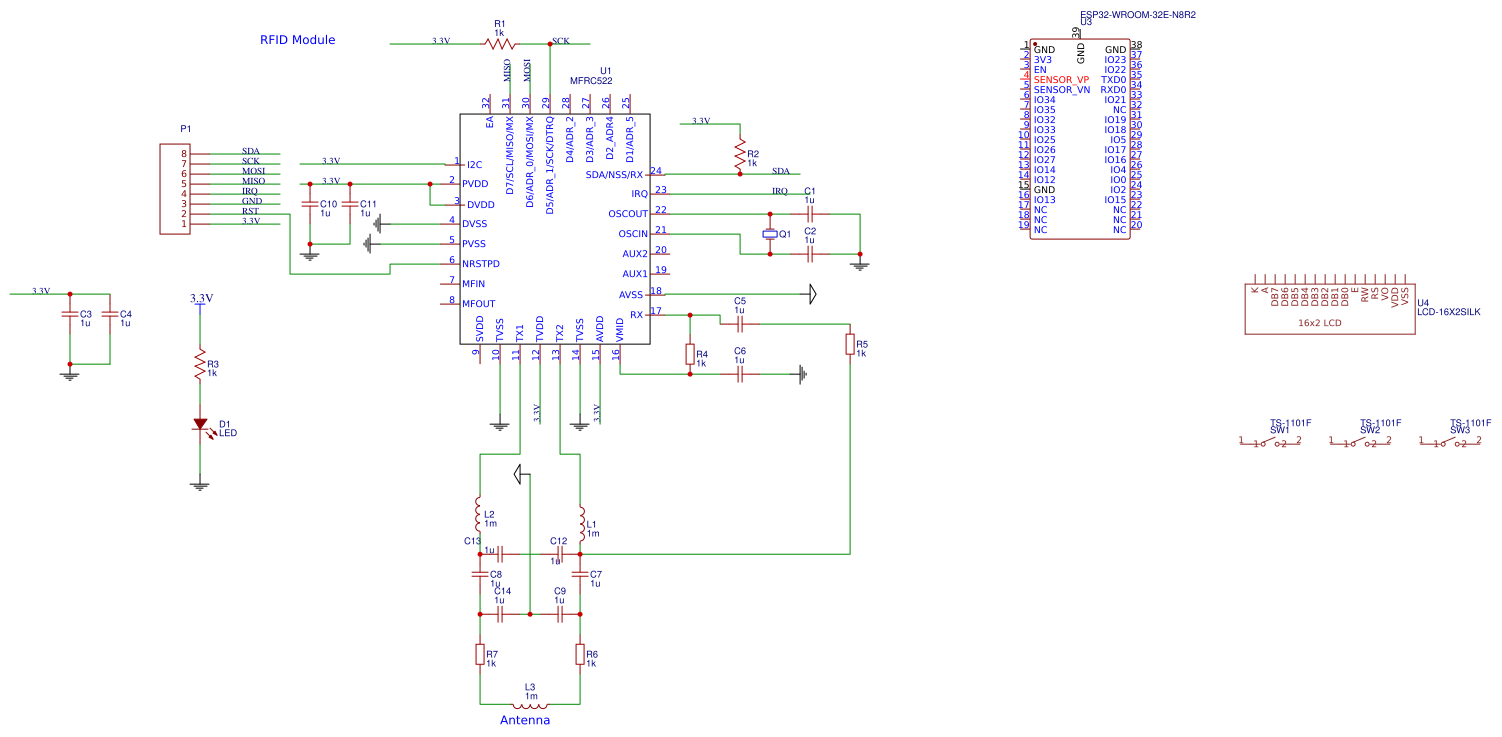Select the P1 8-pin connector body
The image size is (1502, 737).
tap(174, 189)
